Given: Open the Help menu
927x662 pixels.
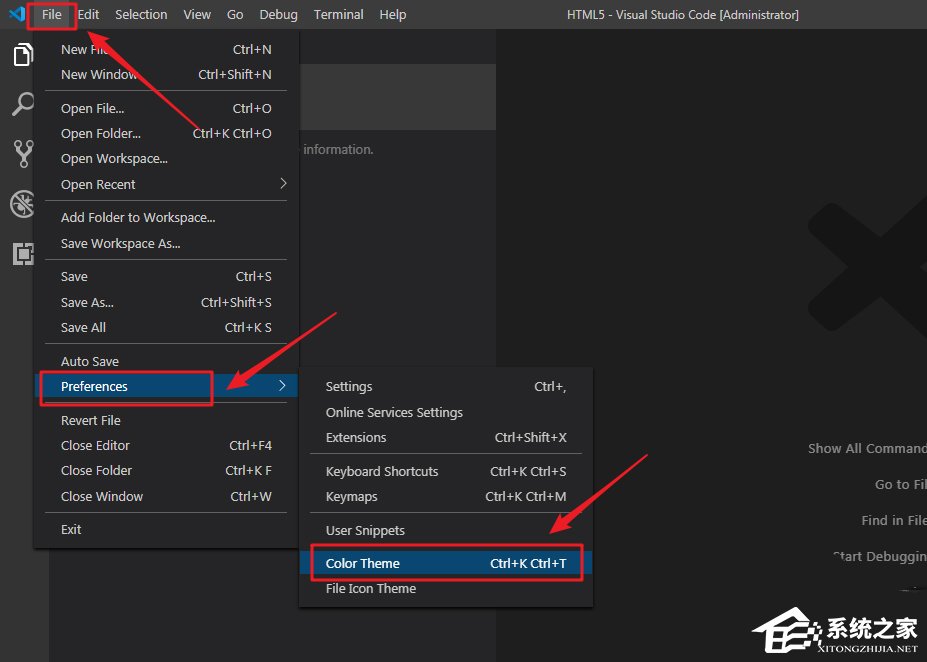Looking at the screenshot, I should tap(392, 14).
